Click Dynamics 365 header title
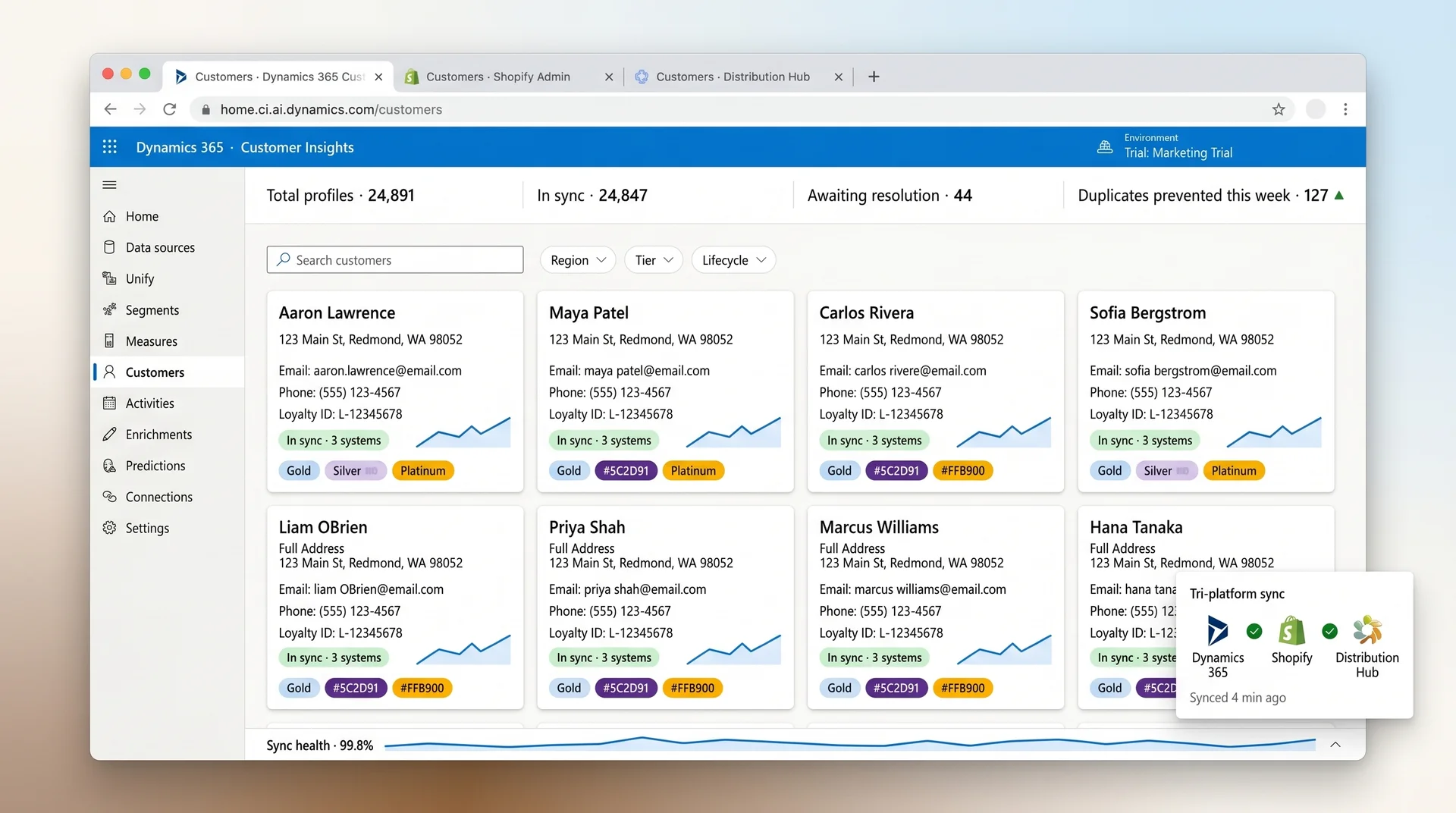The width and height of the screenshot is (1456, 813). point(180,147)
